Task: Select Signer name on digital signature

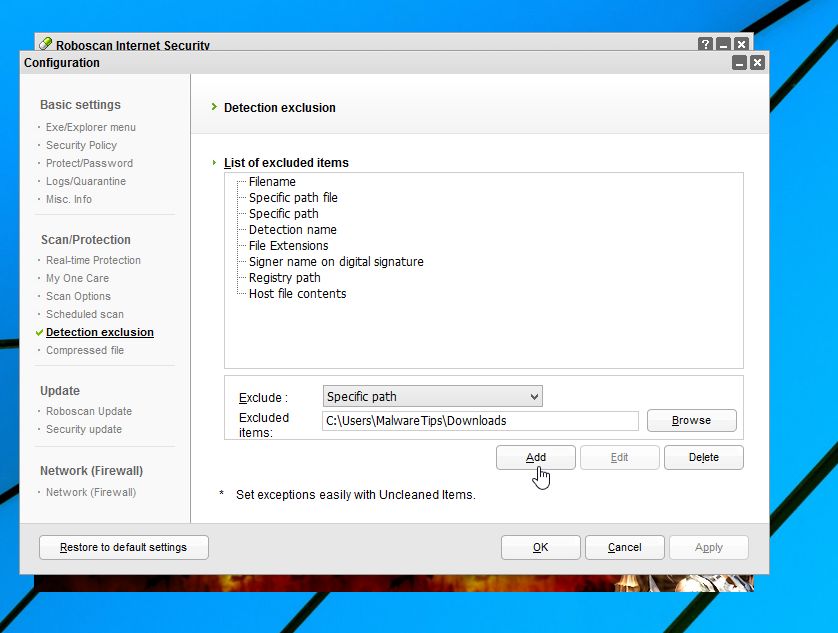Action: [x=336, y=262]
